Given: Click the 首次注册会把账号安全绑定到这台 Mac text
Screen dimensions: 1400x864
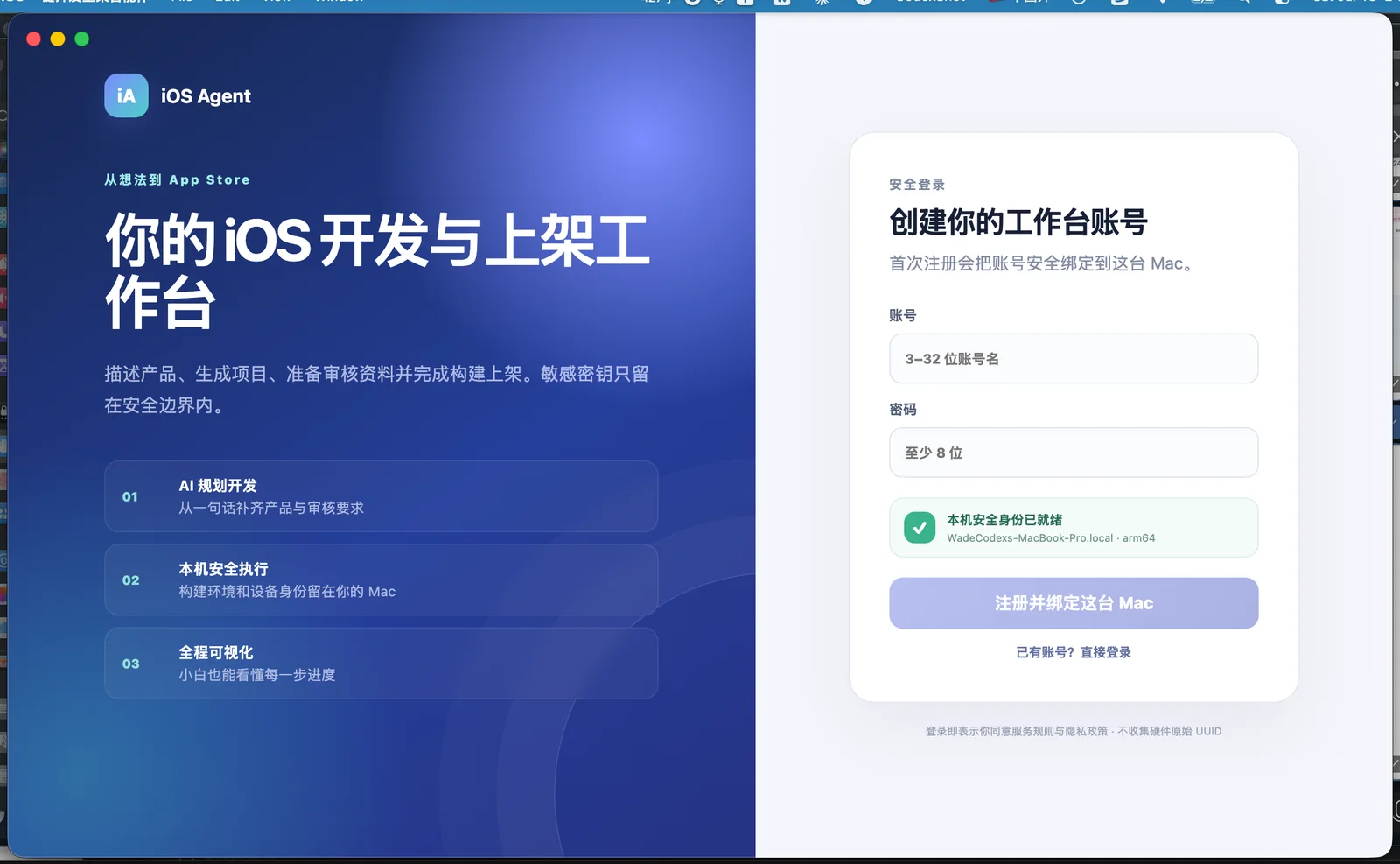Looking at the screenshot, I should coord(1041,263).
